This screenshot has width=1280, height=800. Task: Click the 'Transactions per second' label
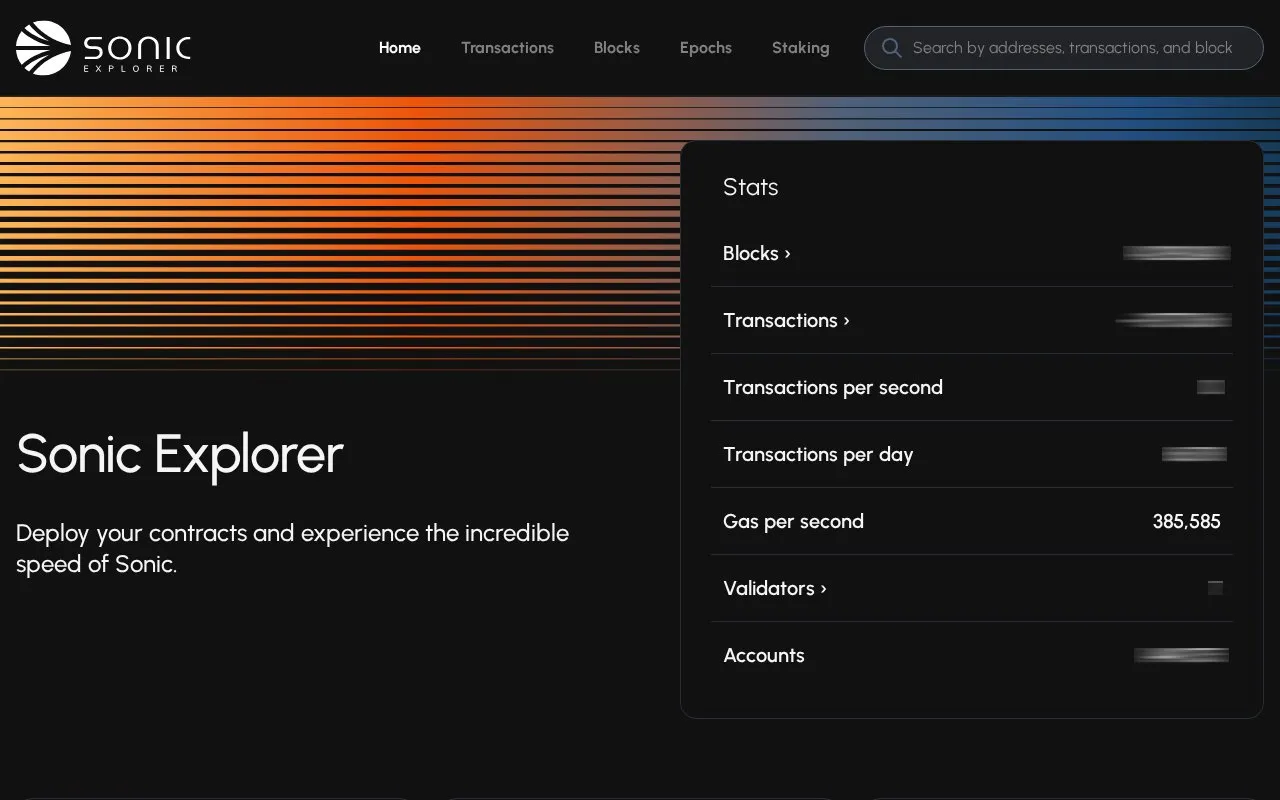tap(833, 387)
